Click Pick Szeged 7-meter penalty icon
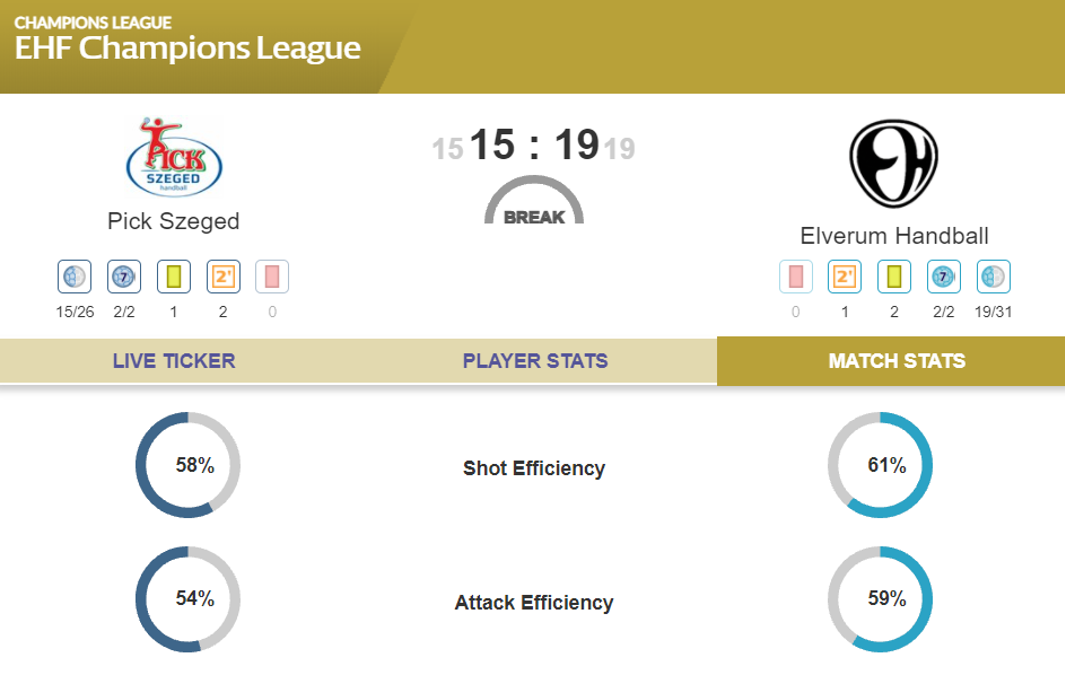The width and height of the screenshot is (1065, 675). point(124,276)
